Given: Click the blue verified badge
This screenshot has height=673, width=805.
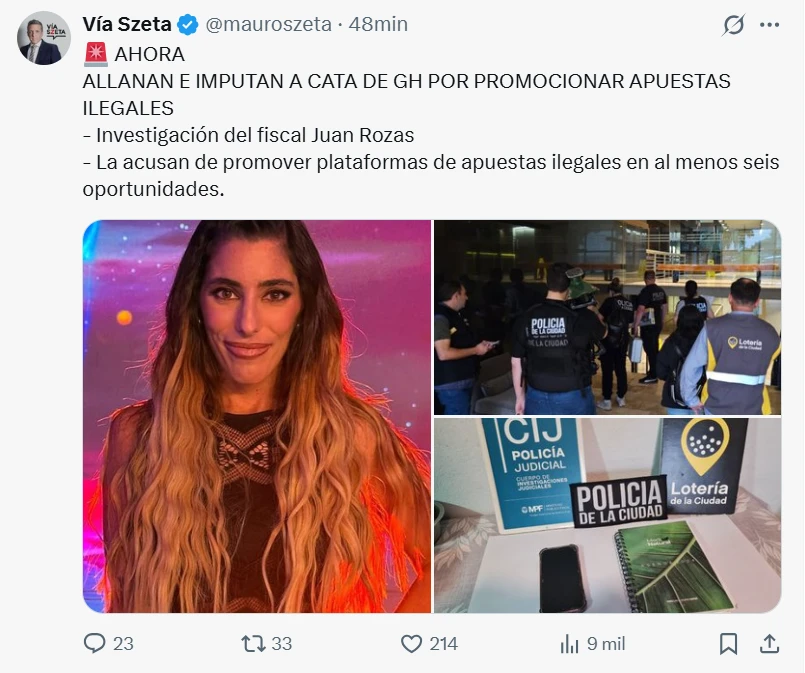Looking at the screenshot, I should pos(188,25).
